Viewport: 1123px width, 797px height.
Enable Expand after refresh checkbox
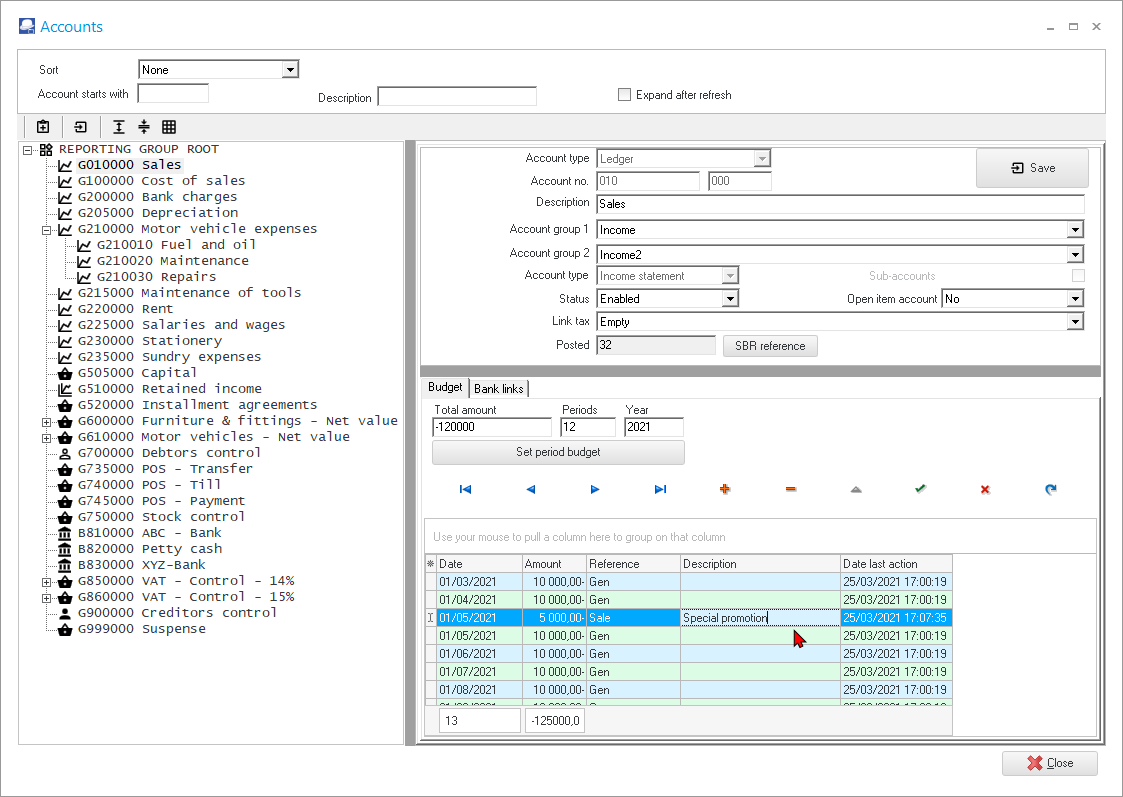click(x=625, y=95)
